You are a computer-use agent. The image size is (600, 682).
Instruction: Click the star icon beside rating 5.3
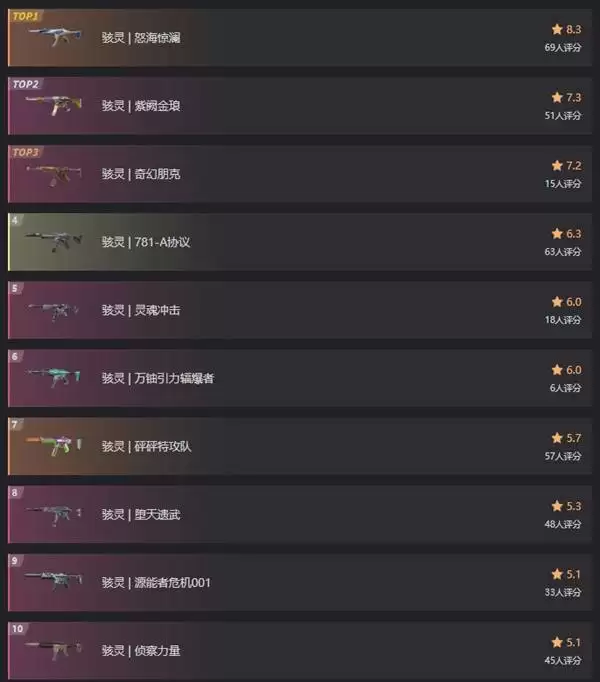click(x=557, y=506)
